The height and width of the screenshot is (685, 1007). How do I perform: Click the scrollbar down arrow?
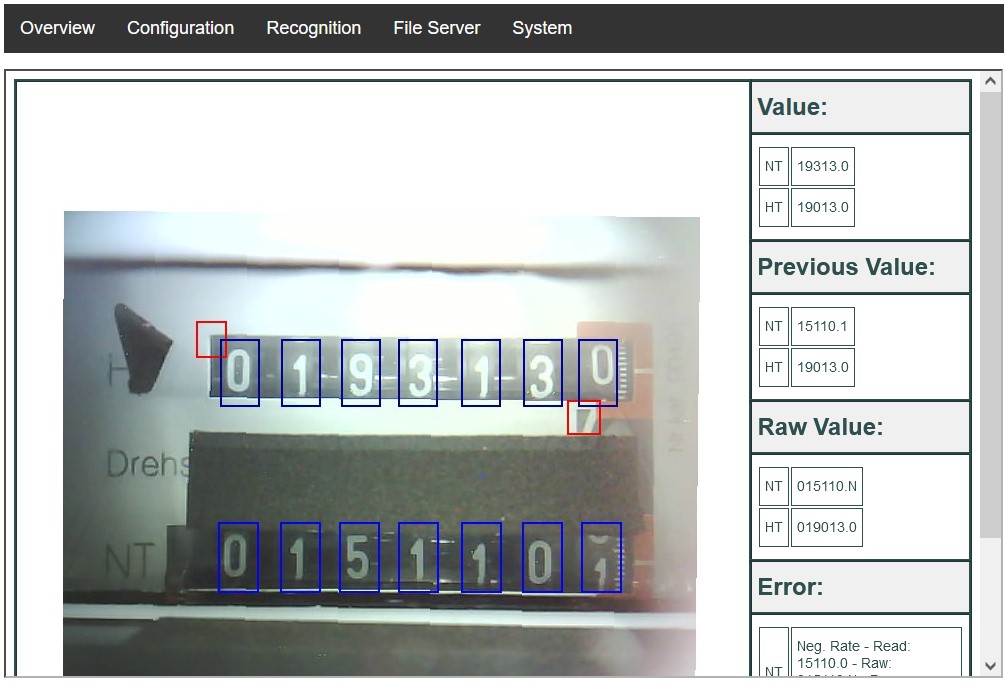(991, 665)
